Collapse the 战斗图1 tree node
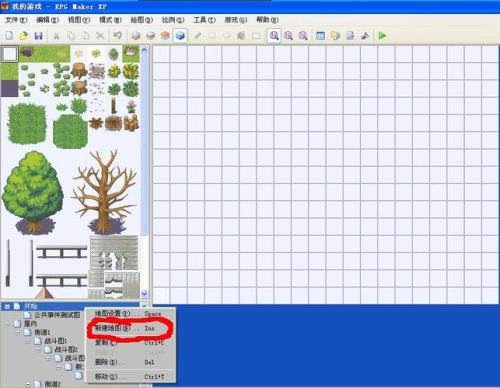The height and width of the screenshot is (388, 500). [x=28, y=341]
